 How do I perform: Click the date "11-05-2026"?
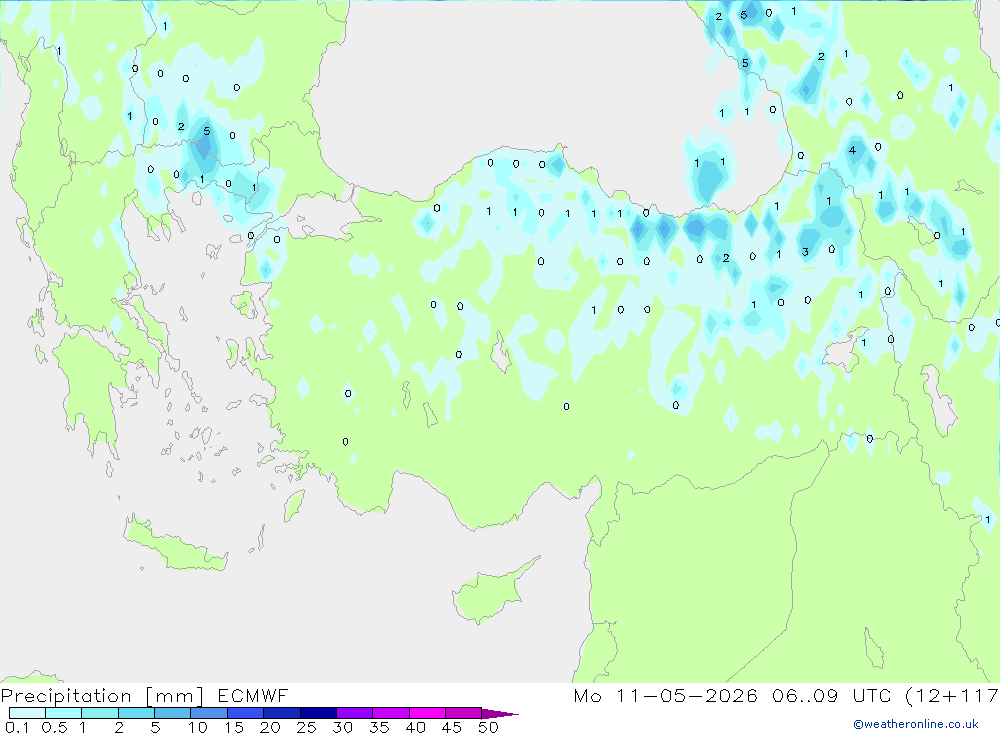click(687, 695)
